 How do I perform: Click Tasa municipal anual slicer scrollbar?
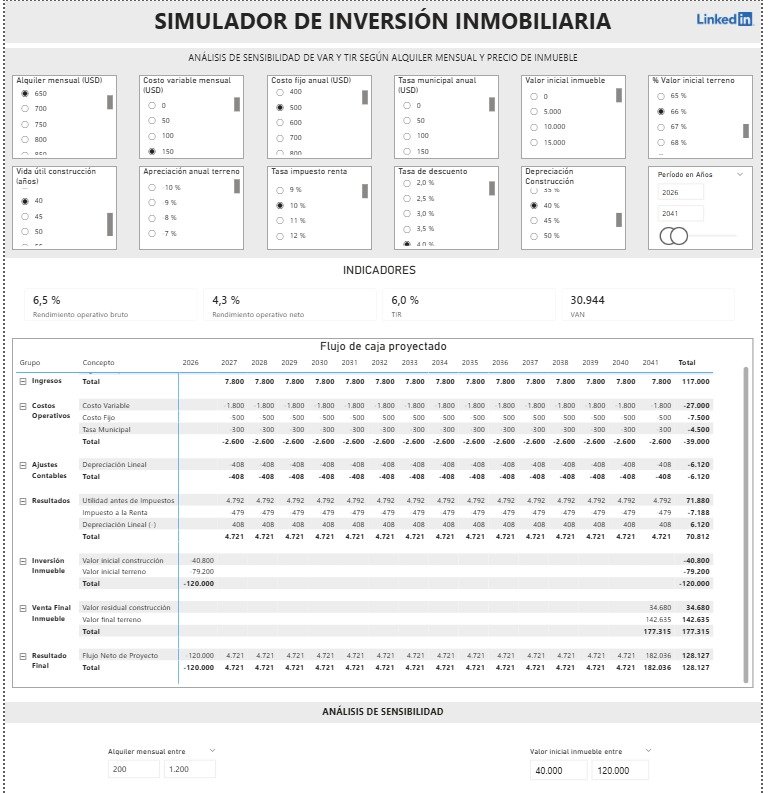[x=492, y=104]
